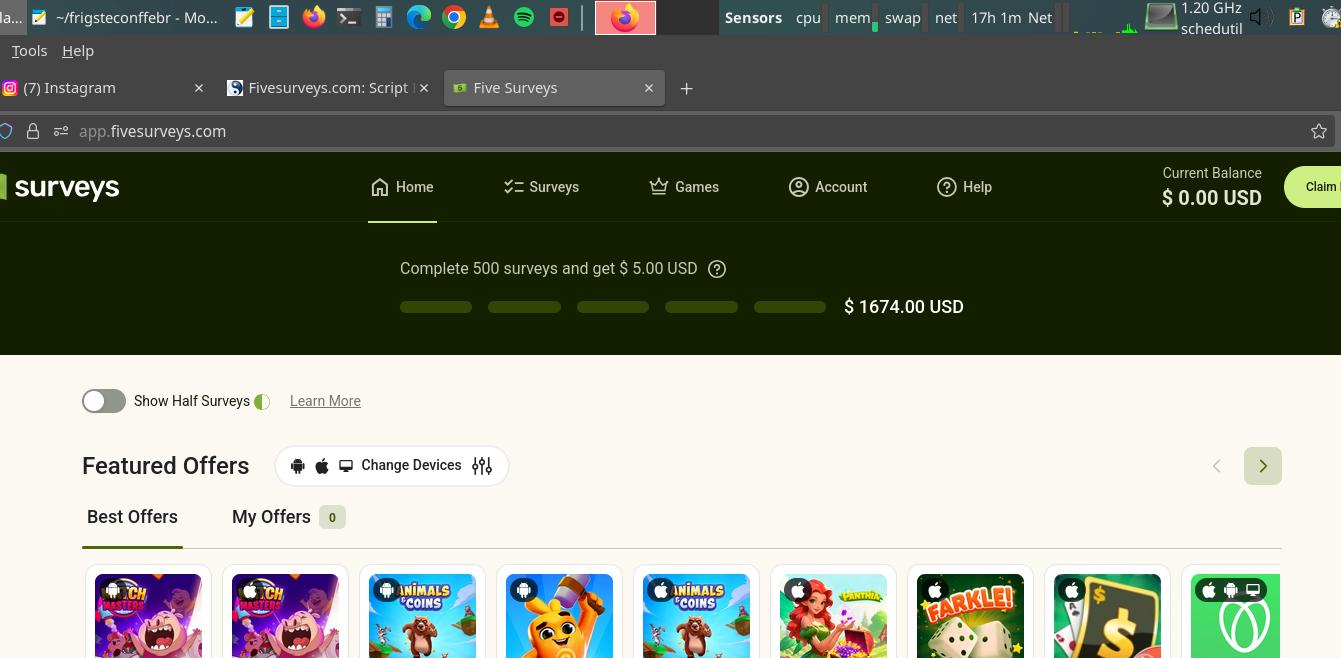1341x658 pixels.
Task: Click the CPU frequency monitor icon
Action: (x=1161, y=17)
